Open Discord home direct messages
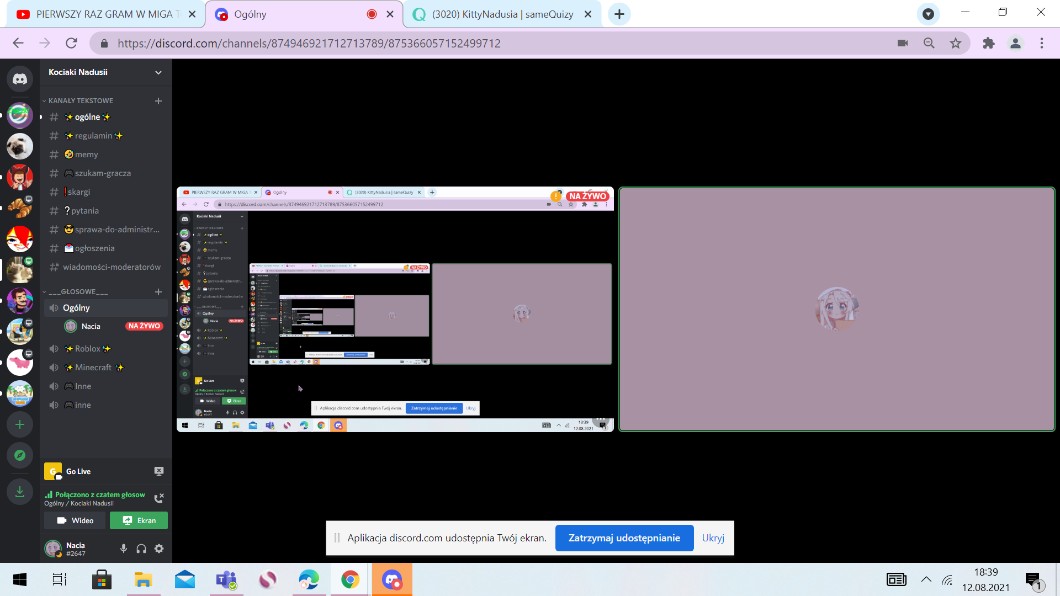This screenshot has height=596, width=1060. click(x=19, y=78)
